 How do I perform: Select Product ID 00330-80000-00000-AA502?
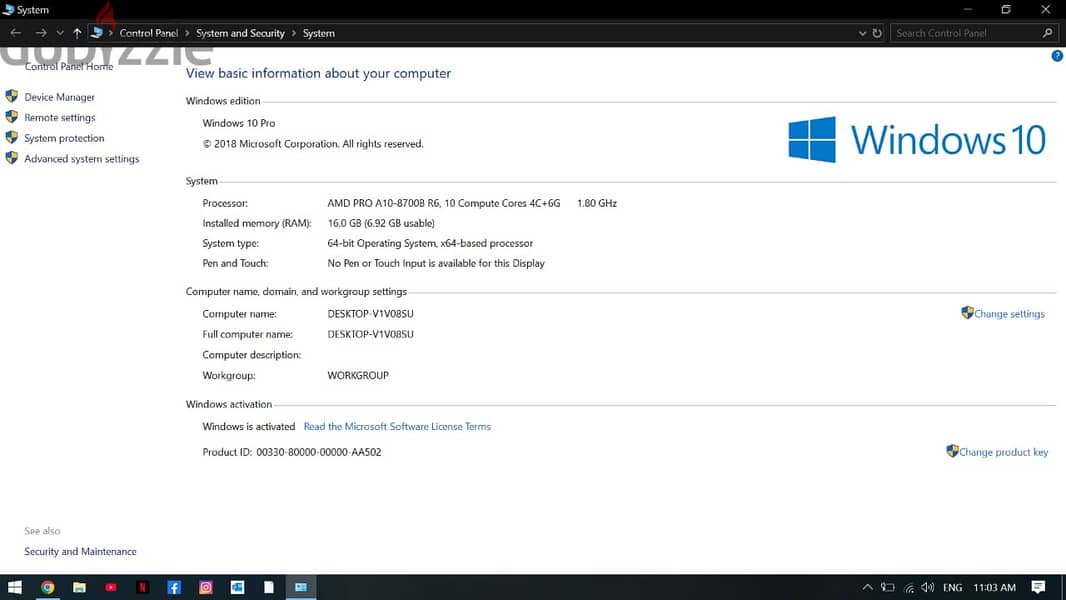tap(319, 453)
